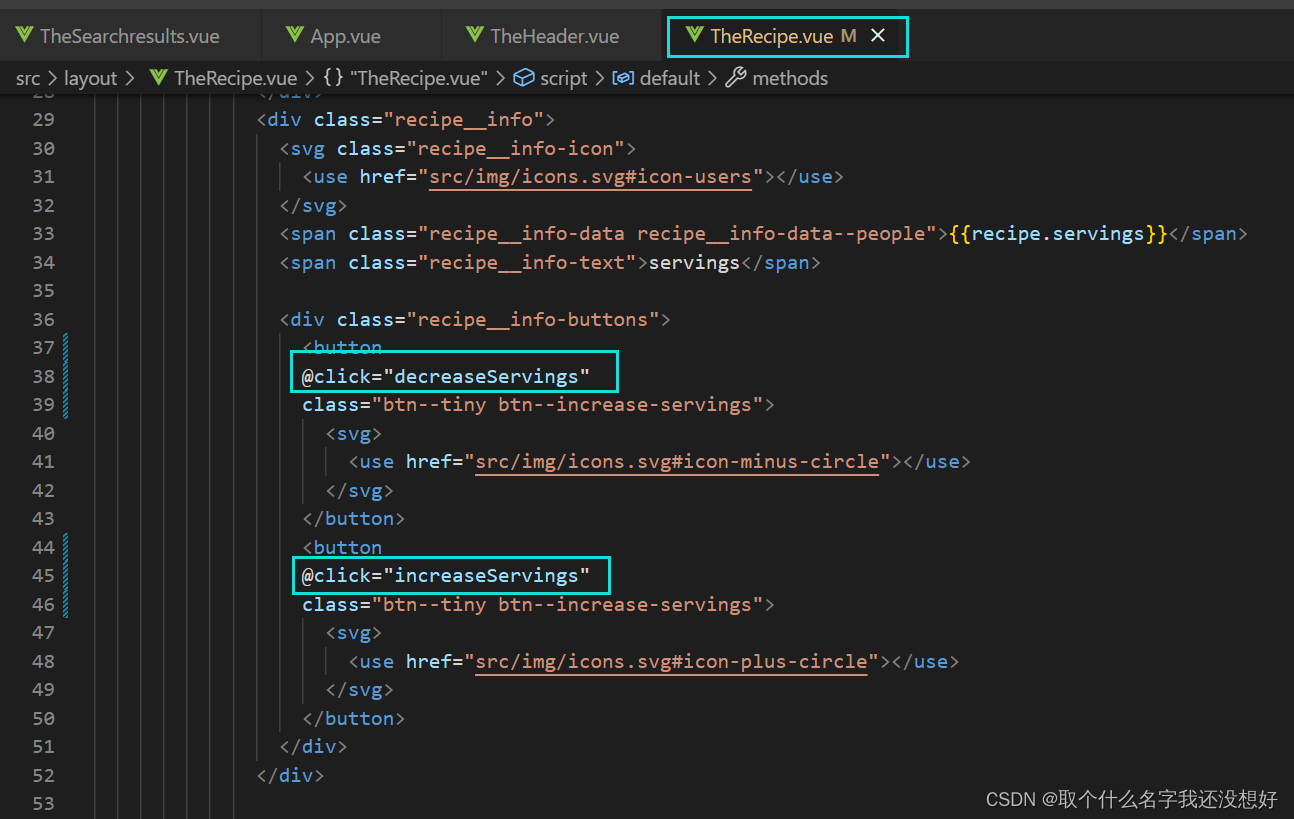Screen dimensions: 1294x819
Task: Click "decreaseServings" handler text
Action: (486, 377)
